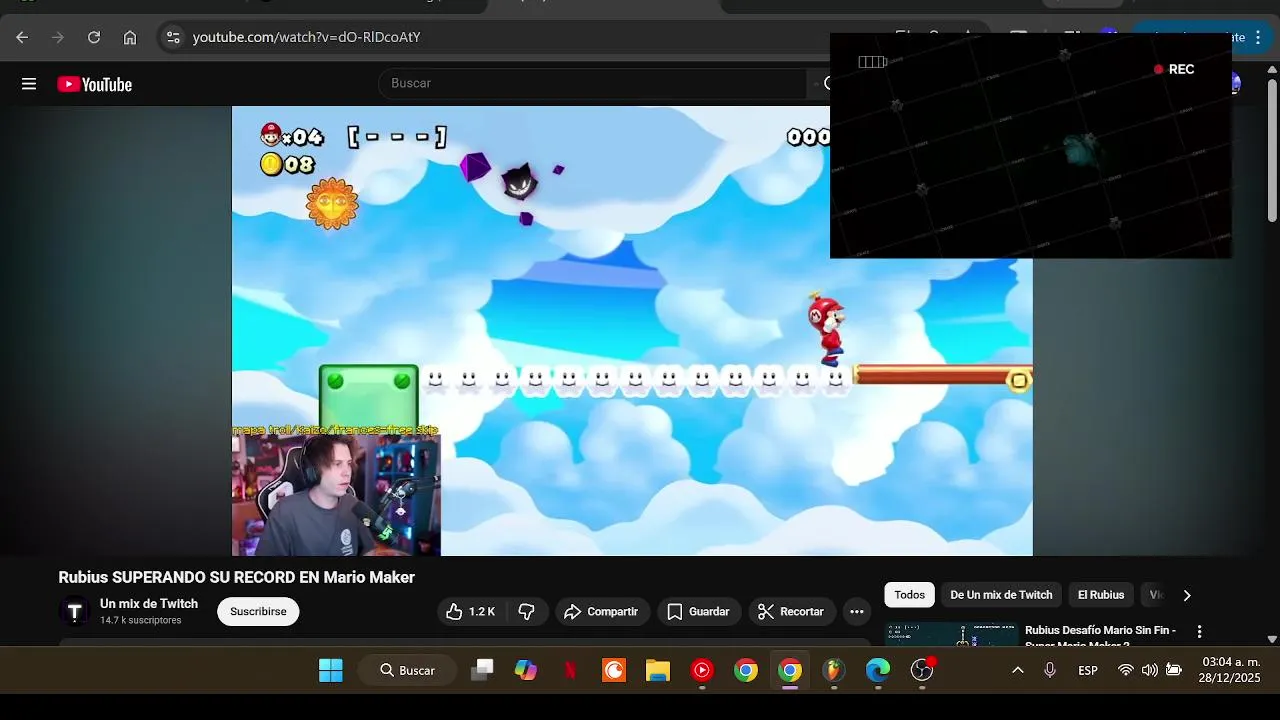Open the Un mix de Twitch channel avatar
This screenshot has width=1280, height=720.
[75, 611]
